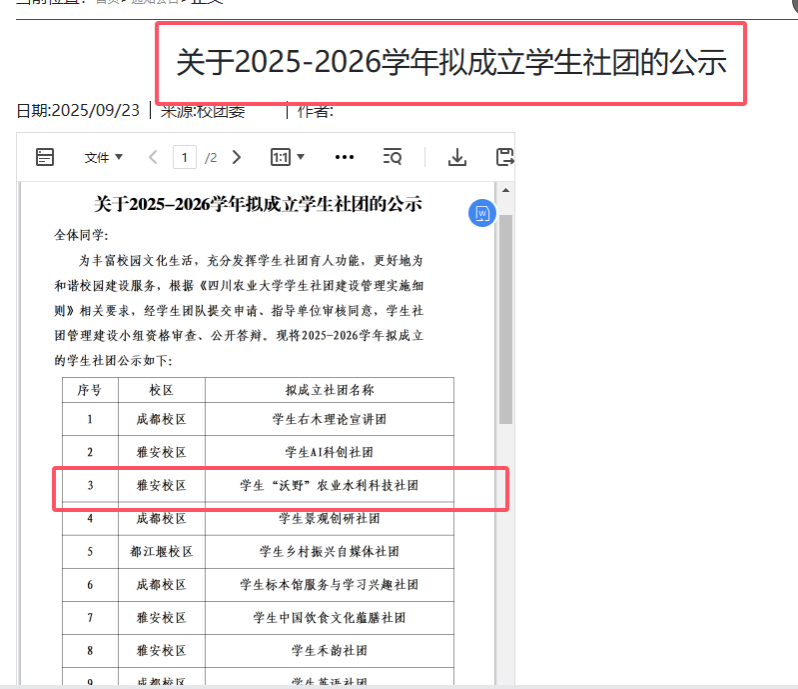The image size is (798, 689).
Task: Open the find-in-document search tool
Action: pos(393,157)
